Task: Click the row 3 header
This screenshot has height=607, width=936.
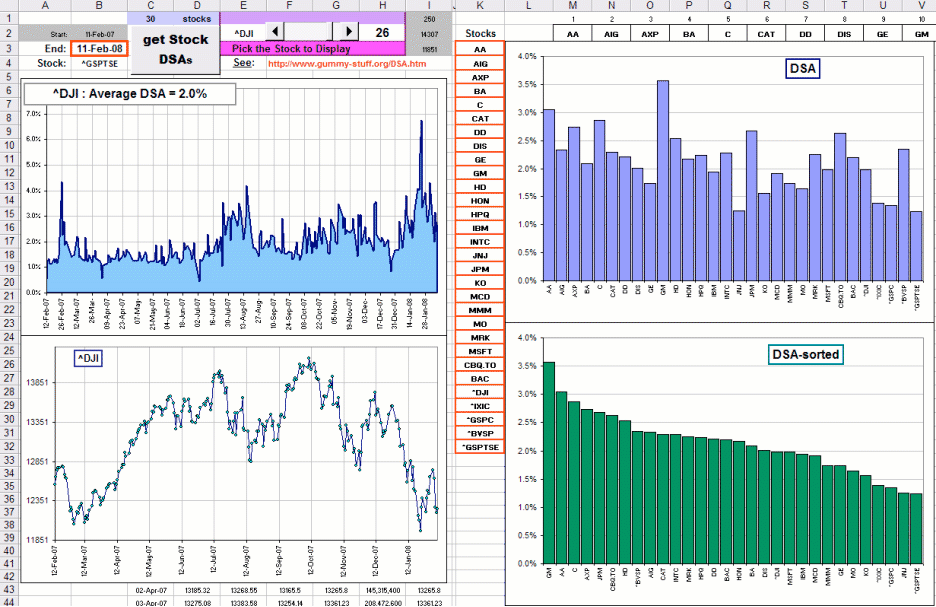Action: (9, 48)
